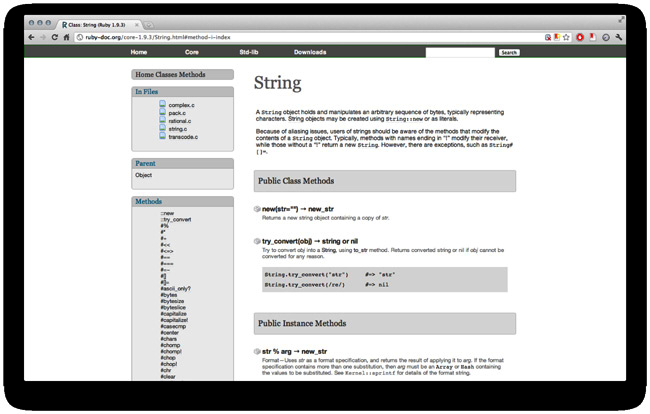
Task: Go to the Downloads navigation item
Action: coord(309,52)
